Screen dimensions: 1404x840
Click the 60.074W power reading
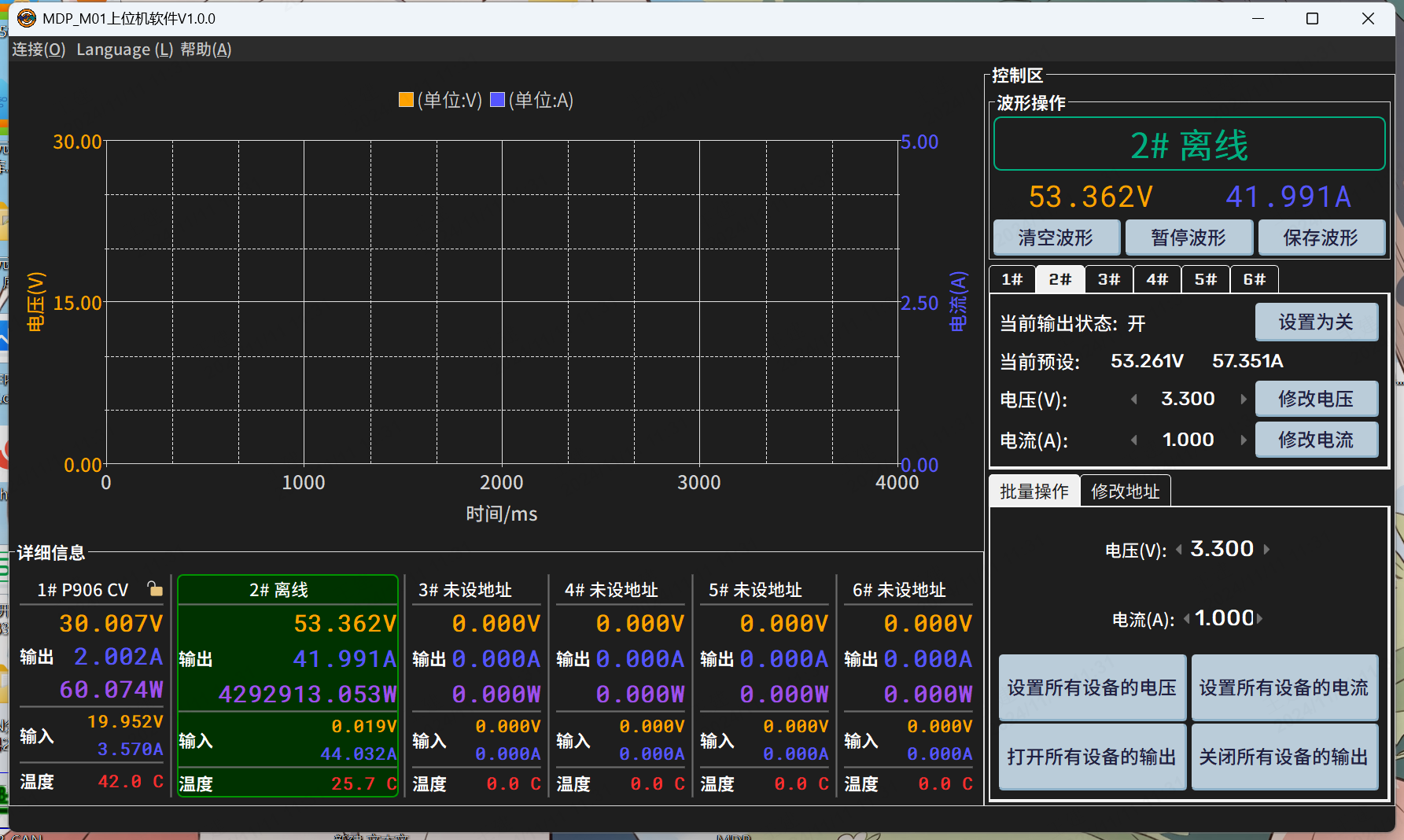111,690
